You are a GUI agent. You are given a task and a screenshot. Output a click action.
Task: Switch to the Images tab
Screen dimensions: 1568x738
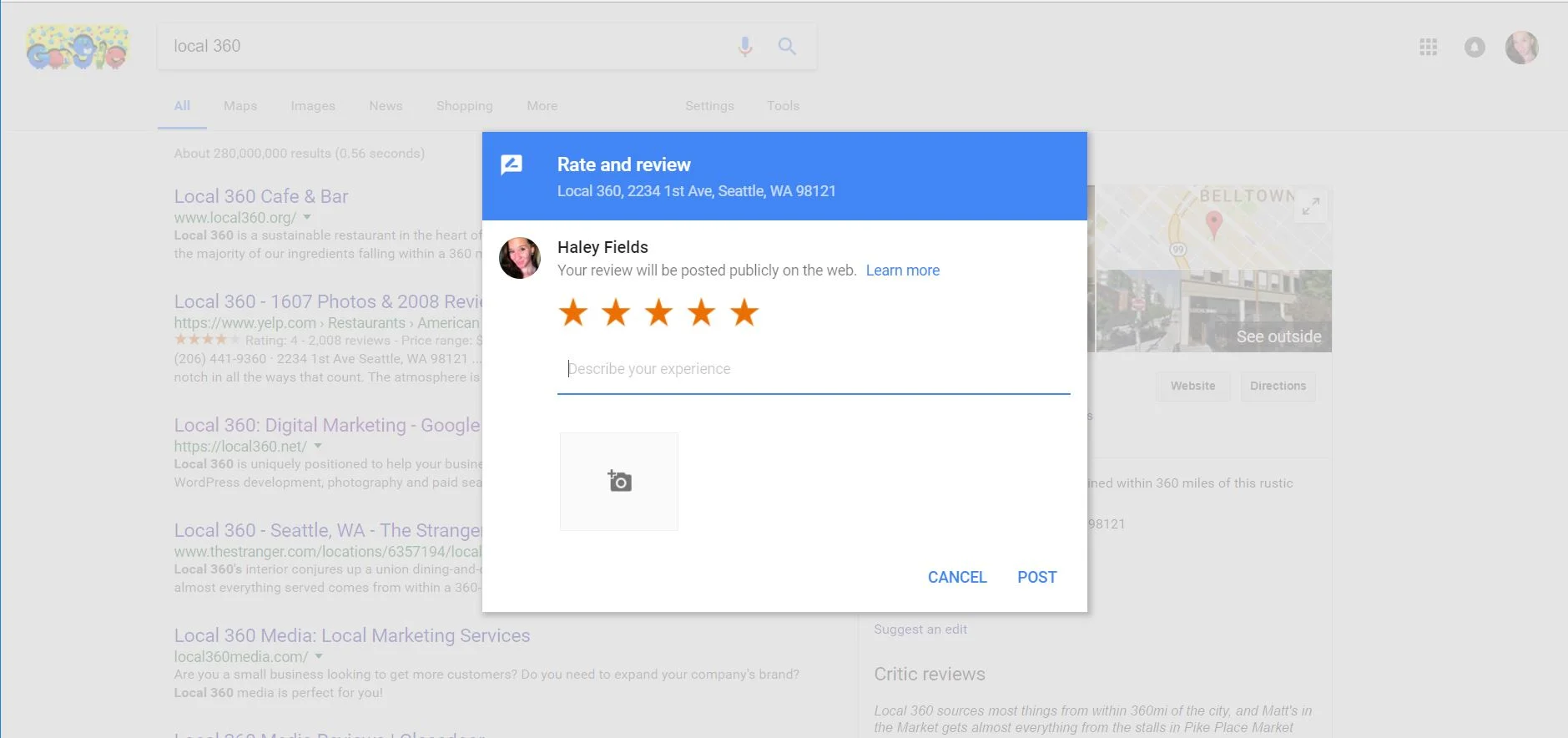[x=313, y=106]
